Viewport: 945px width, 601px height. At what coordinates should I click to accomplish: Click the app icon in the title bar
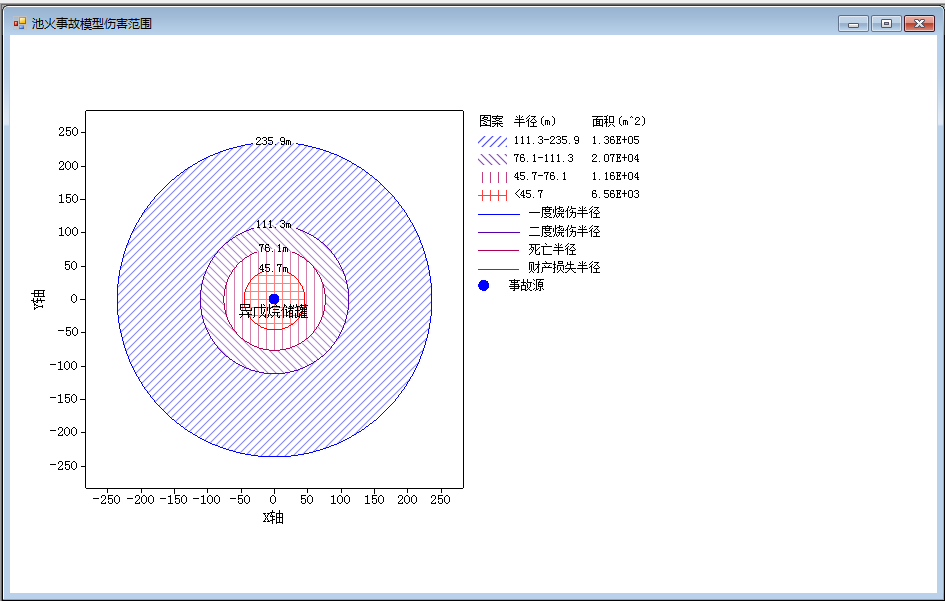click(x=20, y=24)
